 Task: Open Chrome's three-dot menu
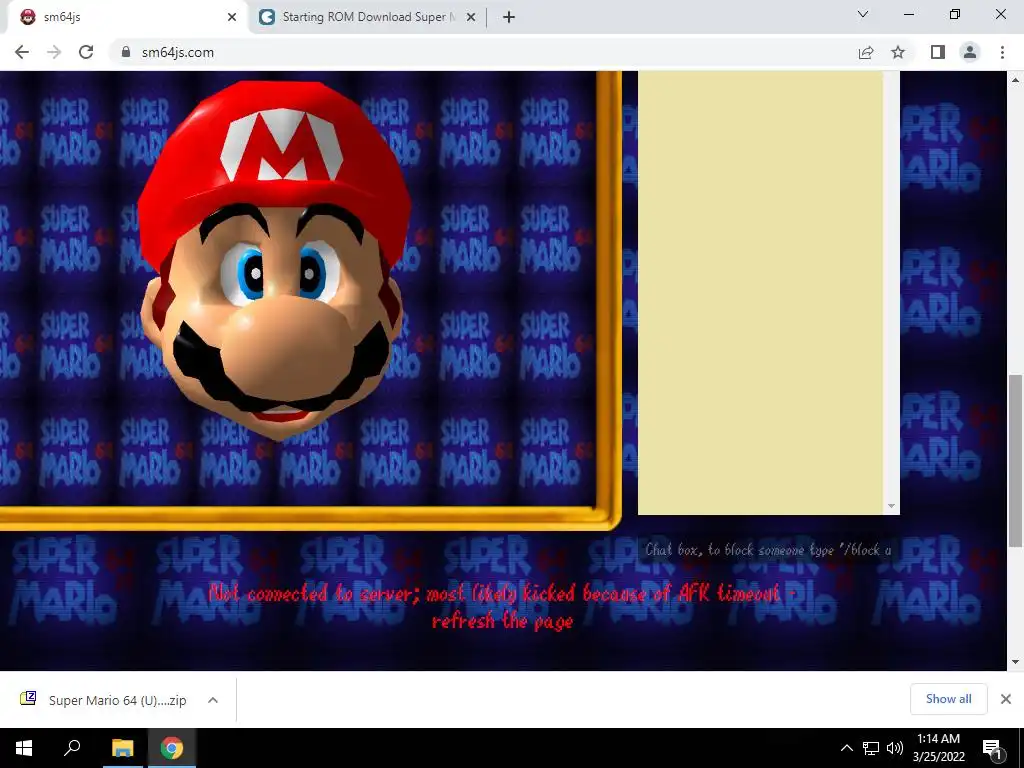[1002, 52]
